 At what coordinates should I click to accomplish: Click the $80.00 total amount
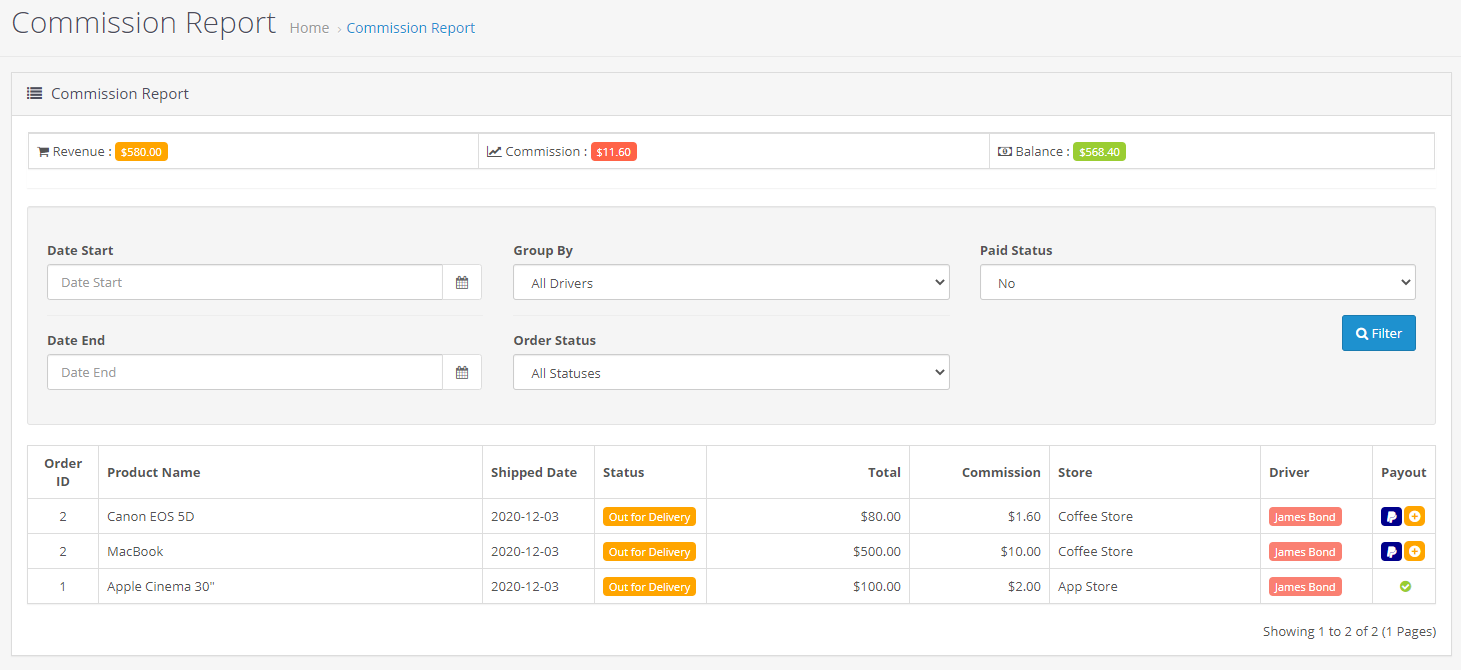[x=880, y=517]
